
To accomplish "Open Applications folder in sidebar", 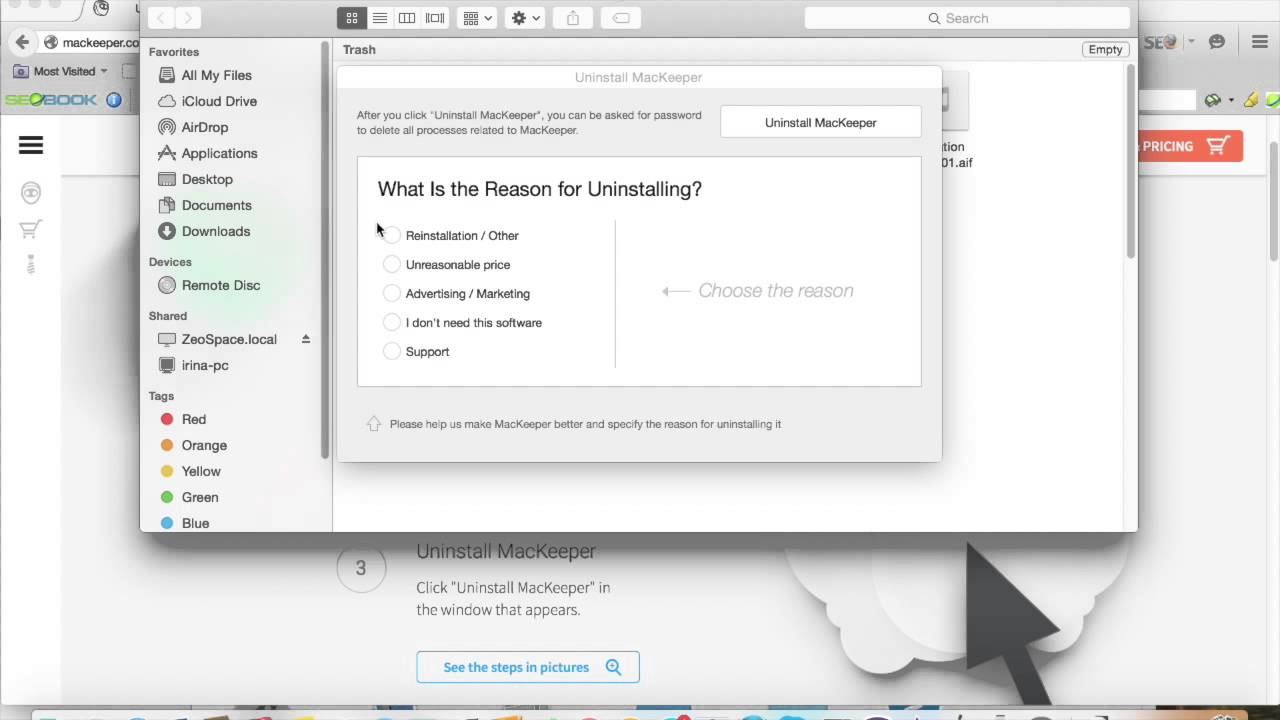I will [219, 153].
